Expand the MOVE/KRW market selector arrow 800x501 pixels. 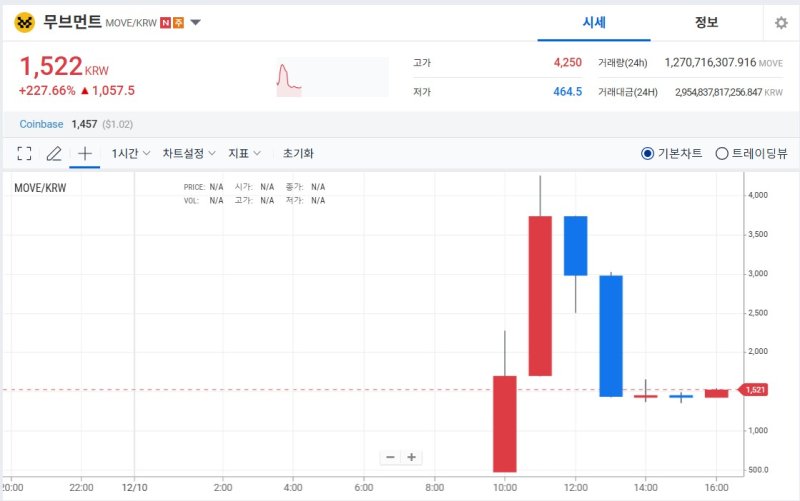[196, 23]
